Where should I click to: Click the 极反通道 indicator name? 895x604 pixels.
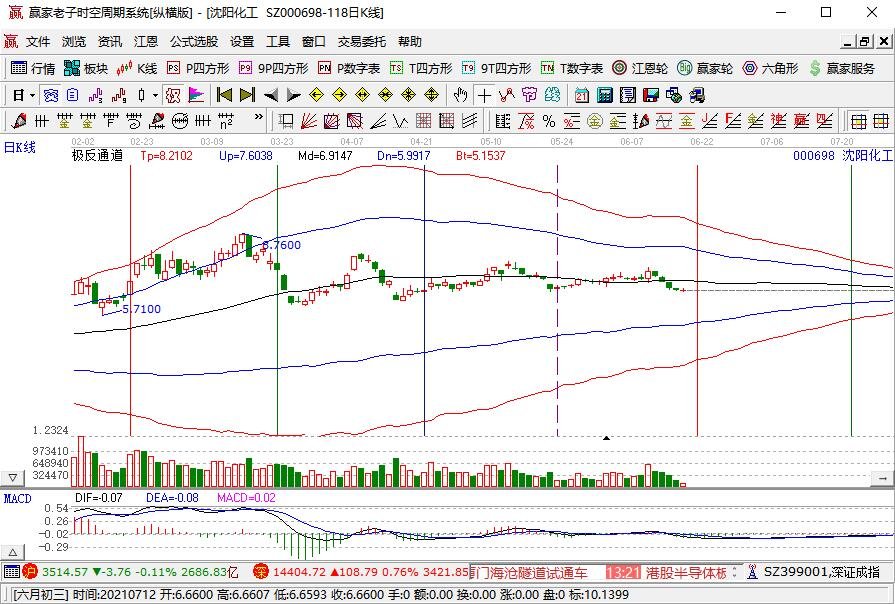[97, 155]
